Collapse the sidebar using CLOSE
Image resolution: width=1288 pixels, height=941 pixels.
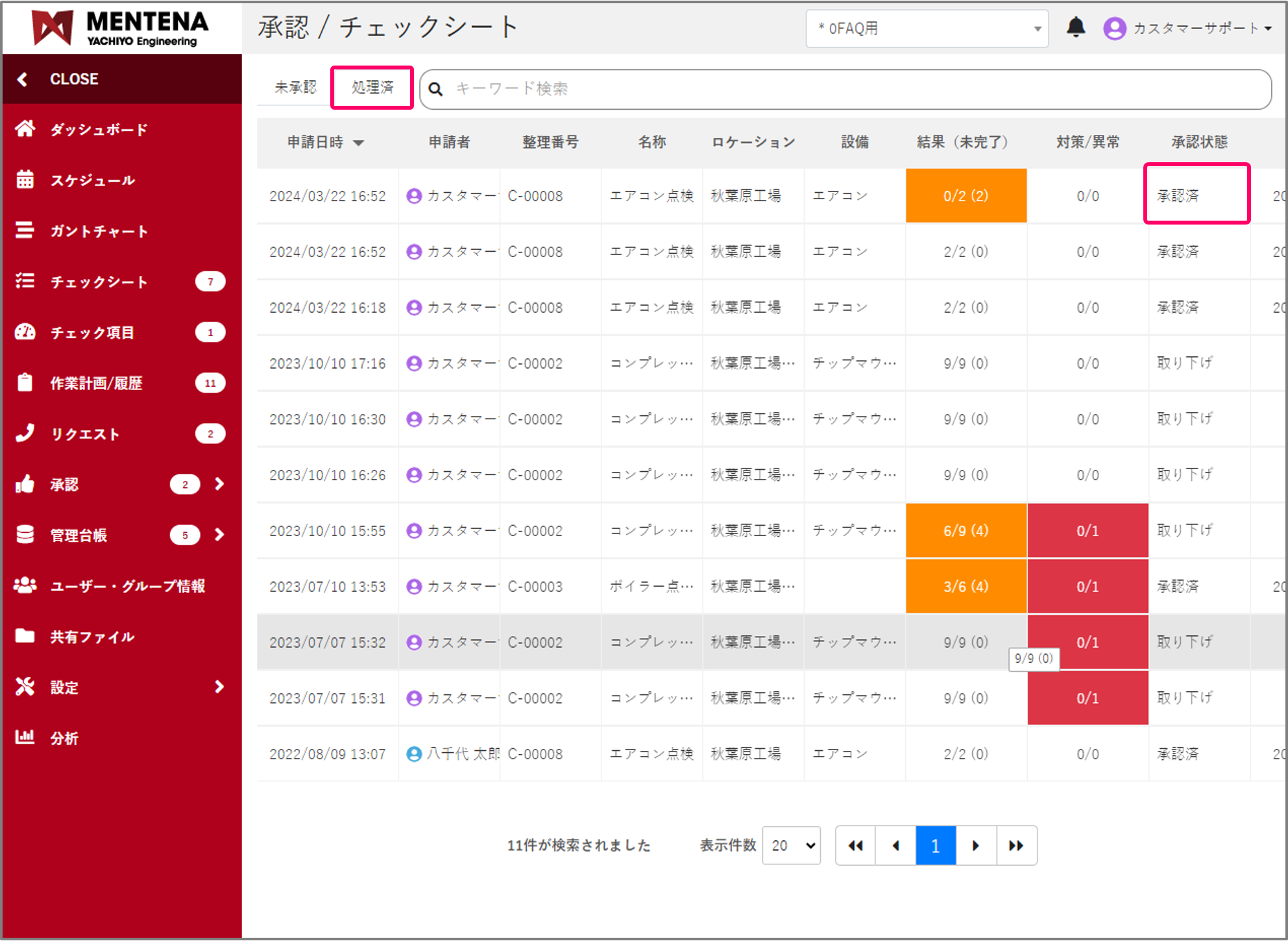coord(74,79)
